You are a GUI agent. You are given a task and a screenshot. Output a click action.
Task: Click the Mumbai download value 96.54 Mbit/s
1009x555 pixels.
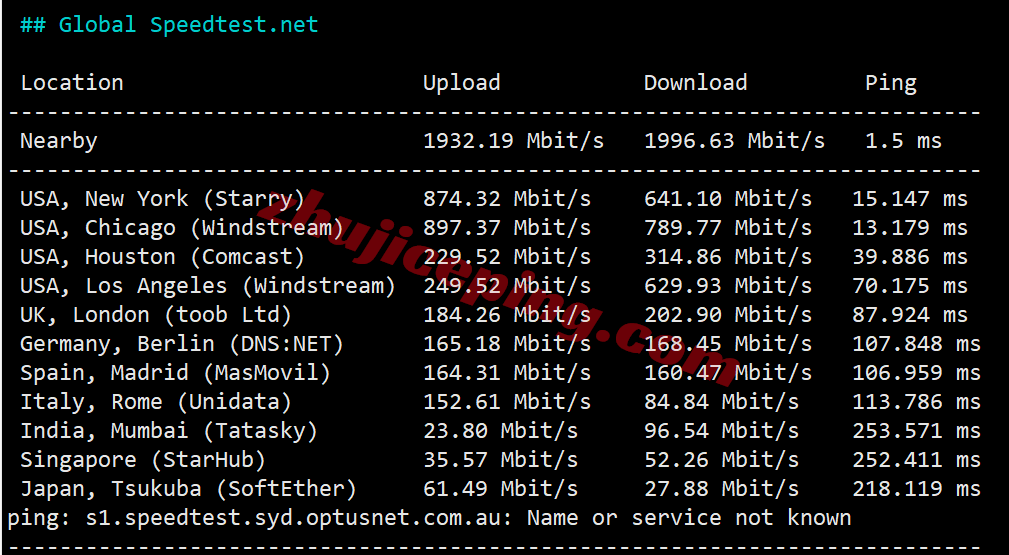(x=721, y=431)
